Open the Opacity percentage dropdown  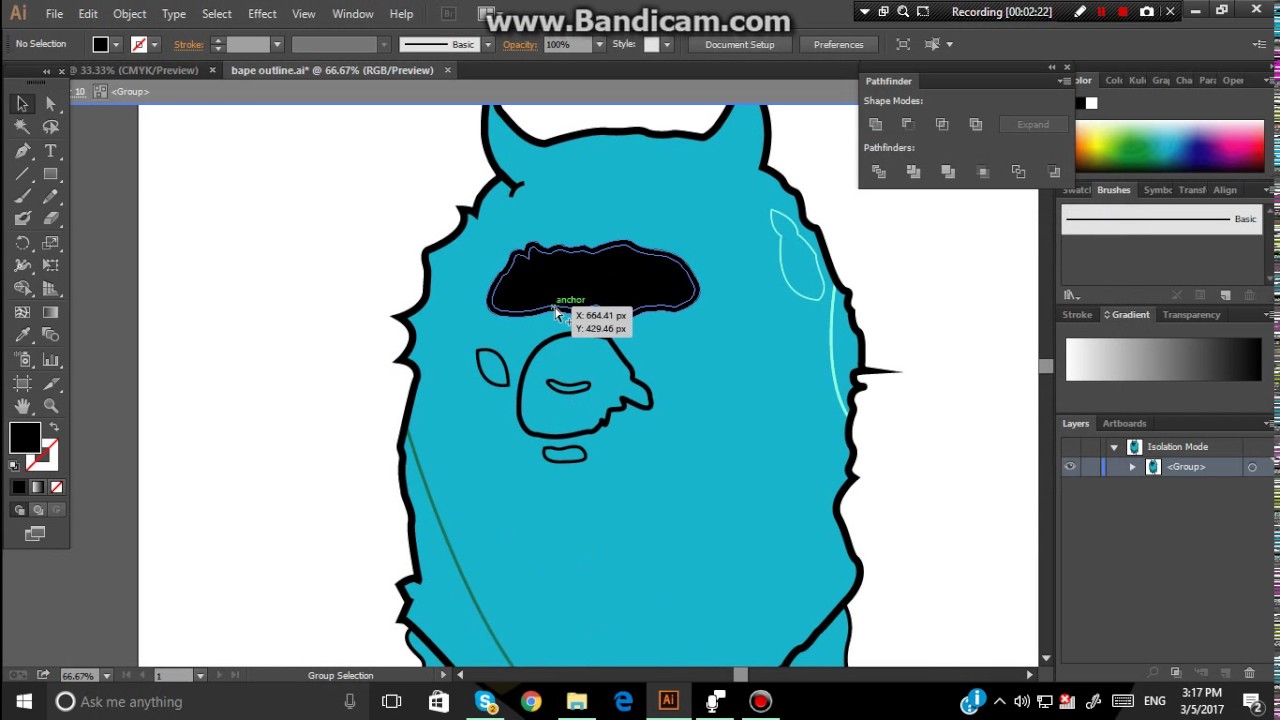[600, 44]
